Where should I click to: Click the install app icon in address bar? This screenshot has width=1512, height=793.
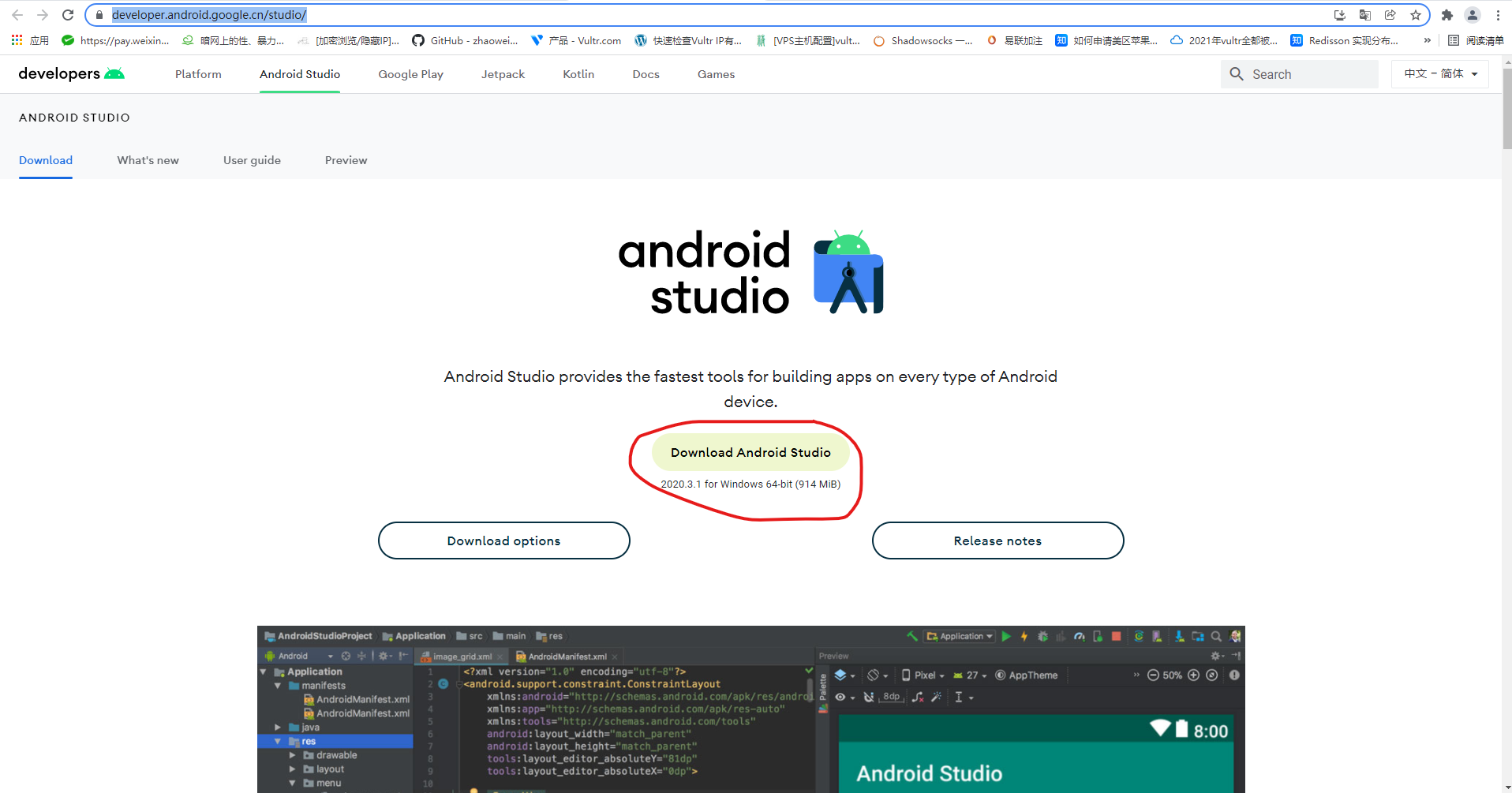pos(1340,15)
